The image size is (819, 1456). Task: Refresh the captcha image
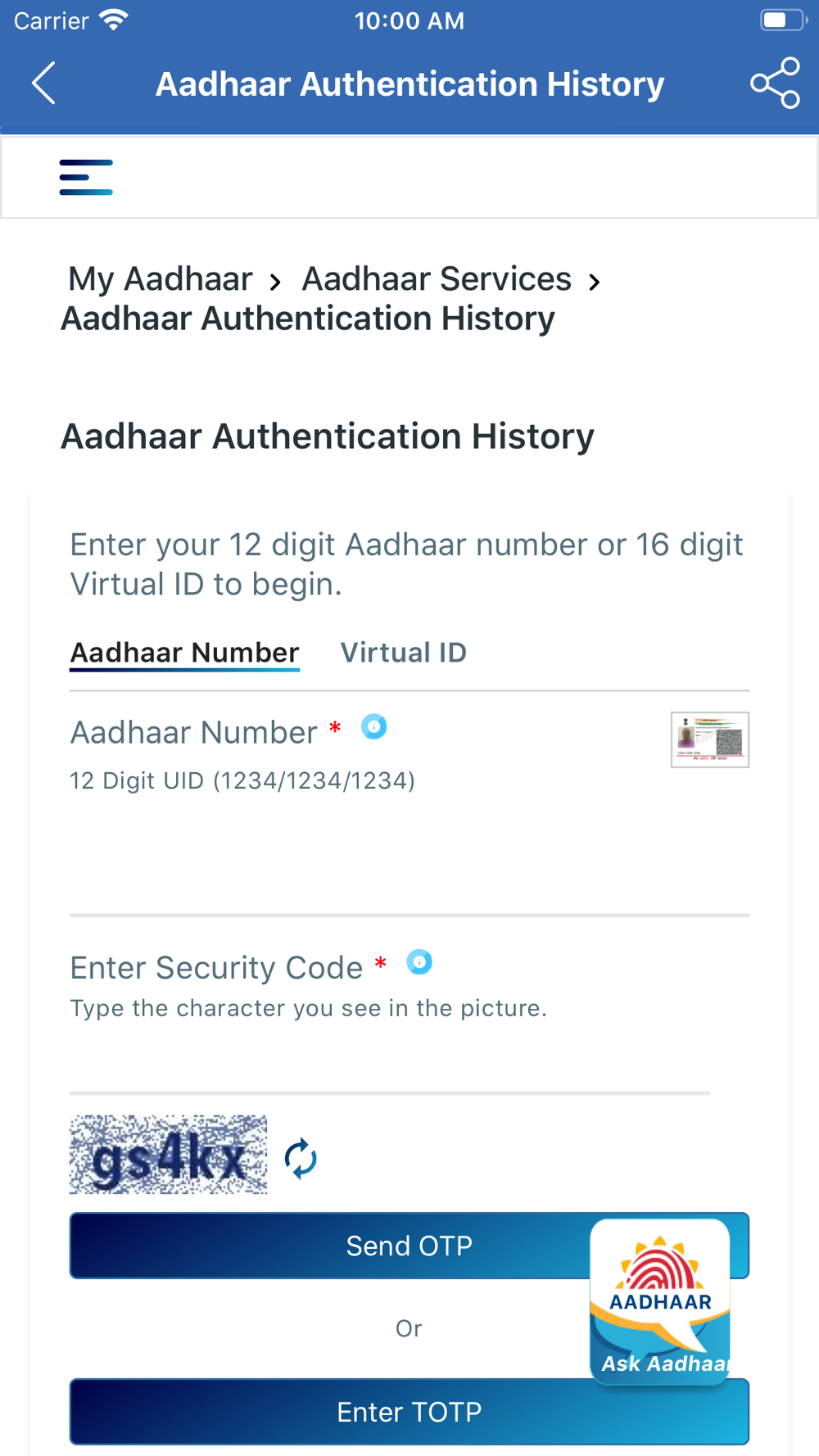[x=301, y=1158]
